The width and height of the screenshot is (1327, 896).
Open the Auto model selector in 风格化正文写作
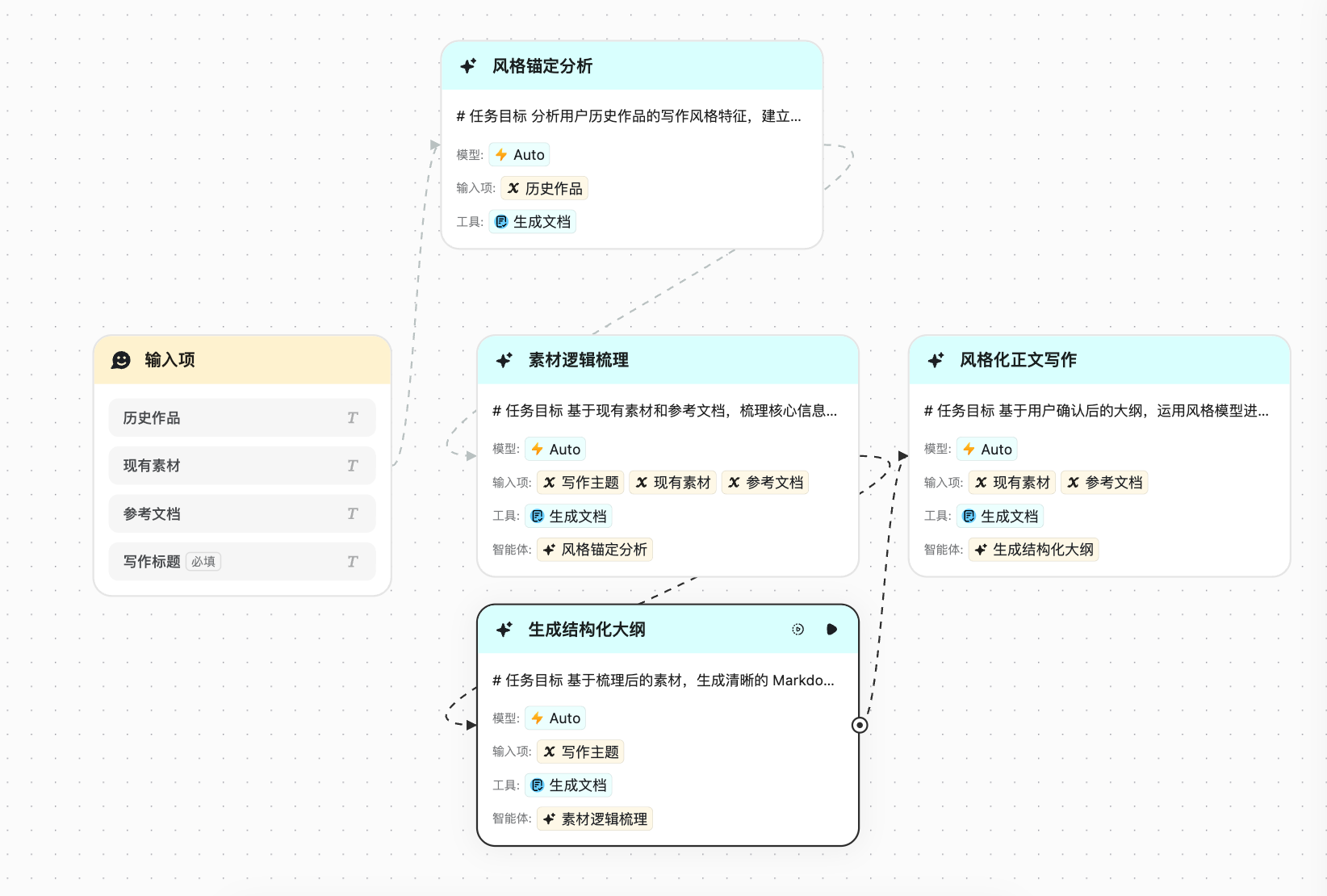click(987, 450)
